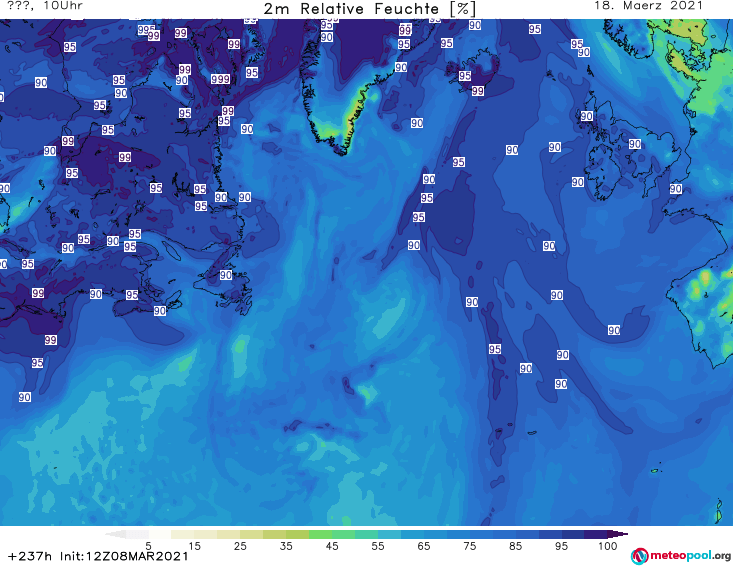The height and width of the screenshot is (566, 733).
Task: Click the "999" contour label on the map
Action: click(x=220, y=79)
